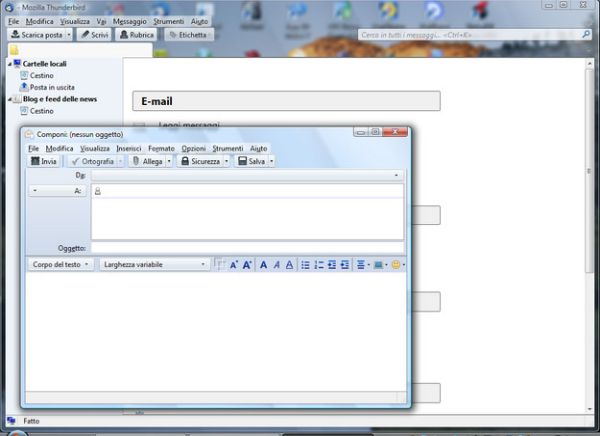
Task: Click the Allega attachment button
Action: click(x=146, y=161)
